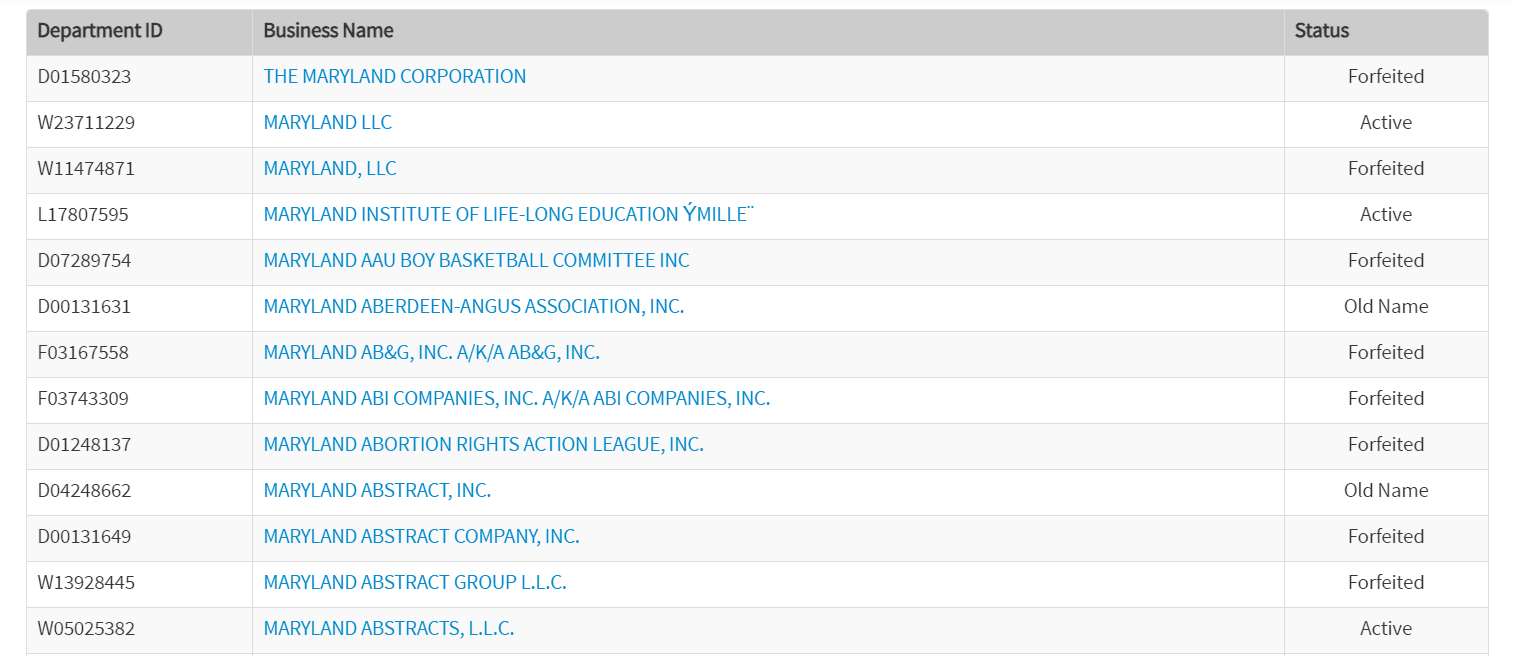
Task: Open MARYLAND ABI COMPANIES, INC. entry
Action: 516,399
